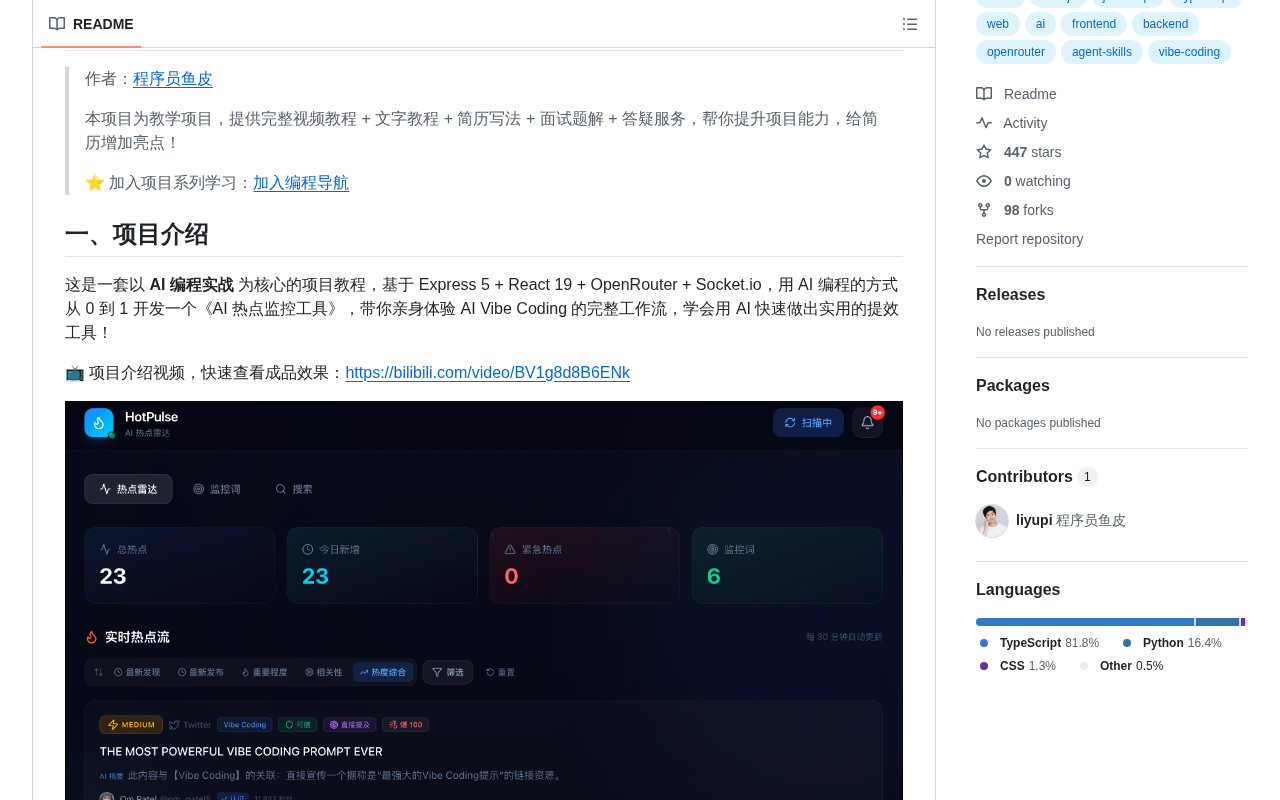Click the post title THE MOST POWERFUL VIBE CODING

(x=241, y=751)
